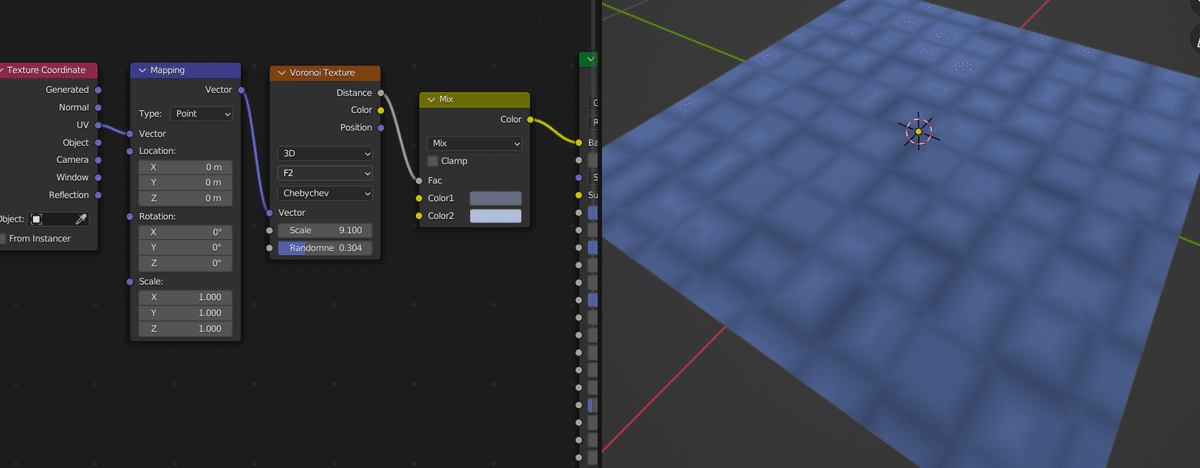Click the Mapping node Vector input socket
This screenshot has width=1200, height=468.
coord(130,133)
